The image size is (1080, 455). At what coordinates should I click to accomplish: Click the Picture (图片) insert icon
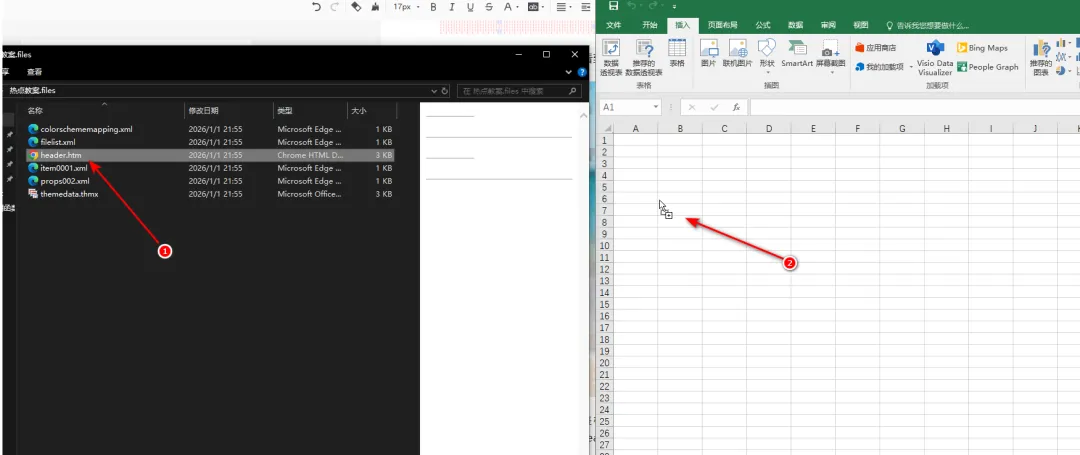pos(709,54)
